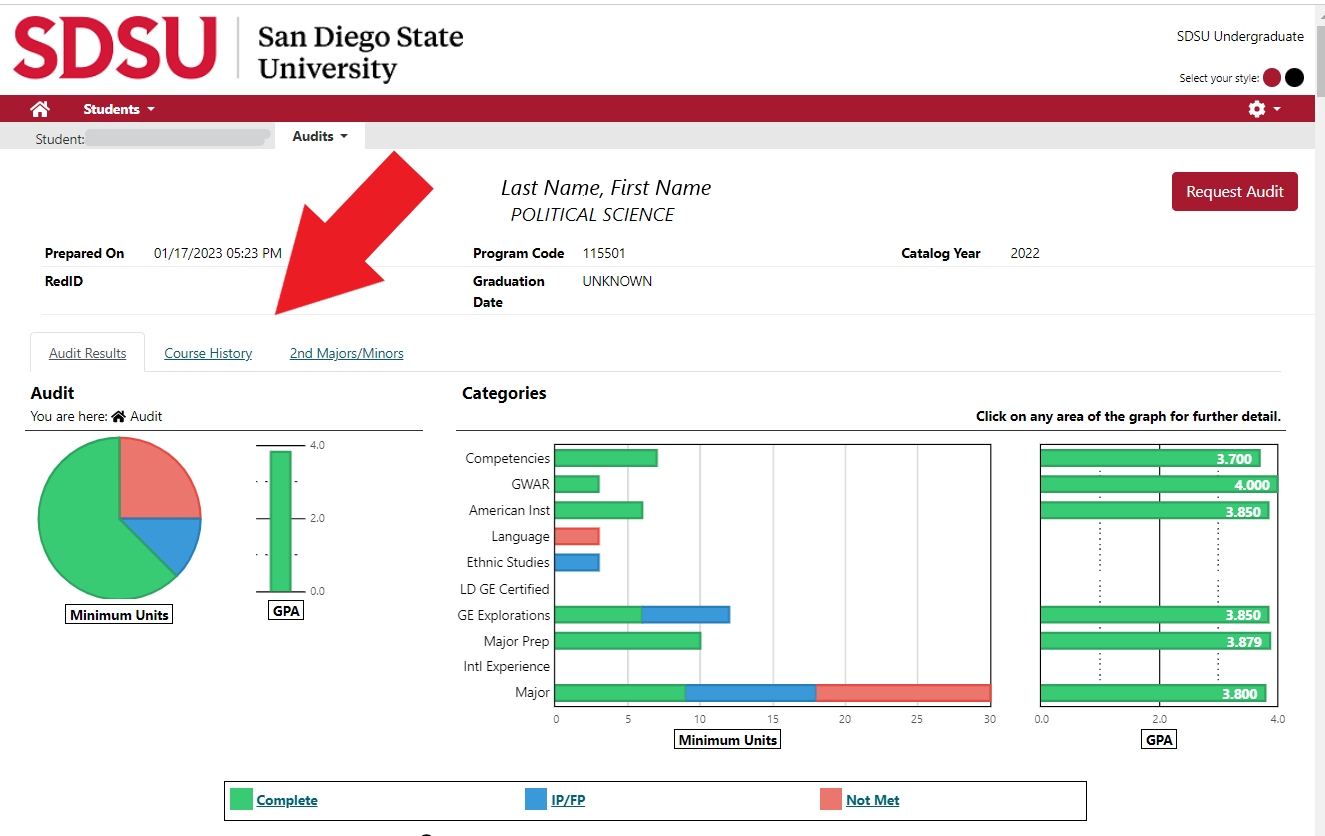Click the Major Prep units bar
Image resolution: width=1325 pixels, height=836 pixels.
(628, 640)
